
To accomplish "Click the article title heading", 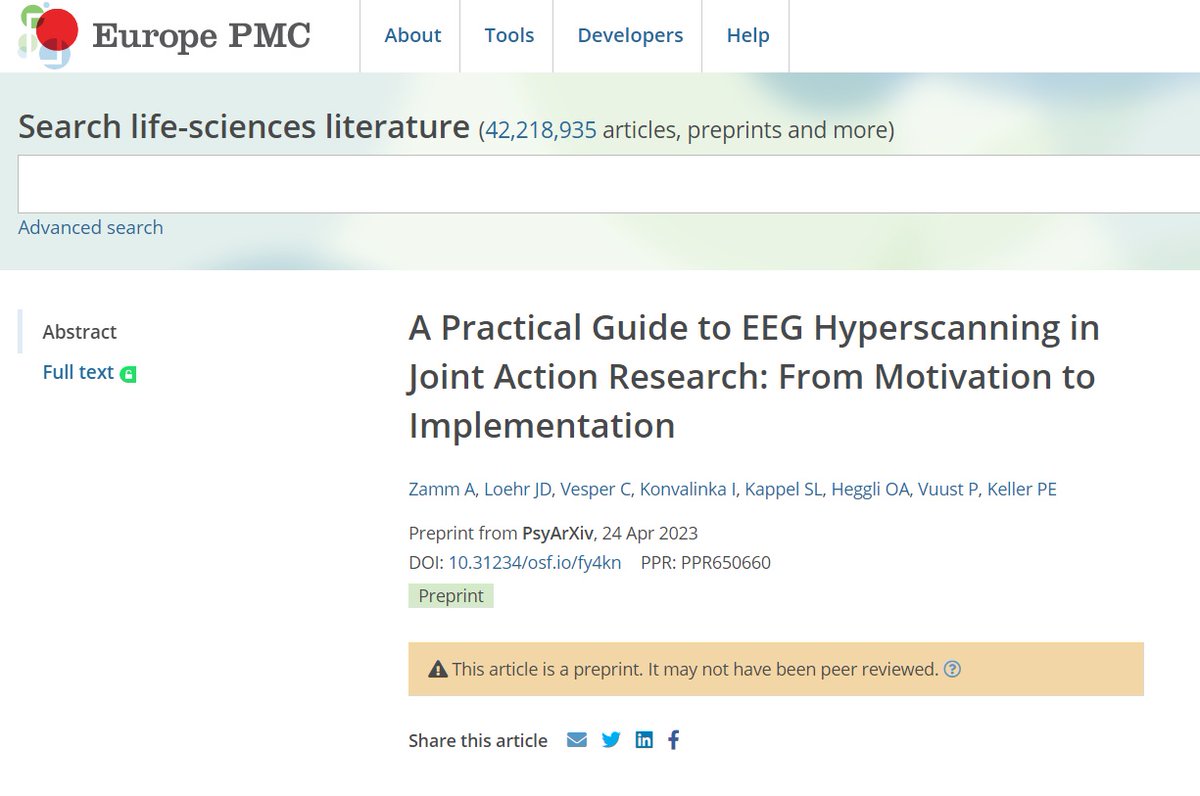I will 754,377.
